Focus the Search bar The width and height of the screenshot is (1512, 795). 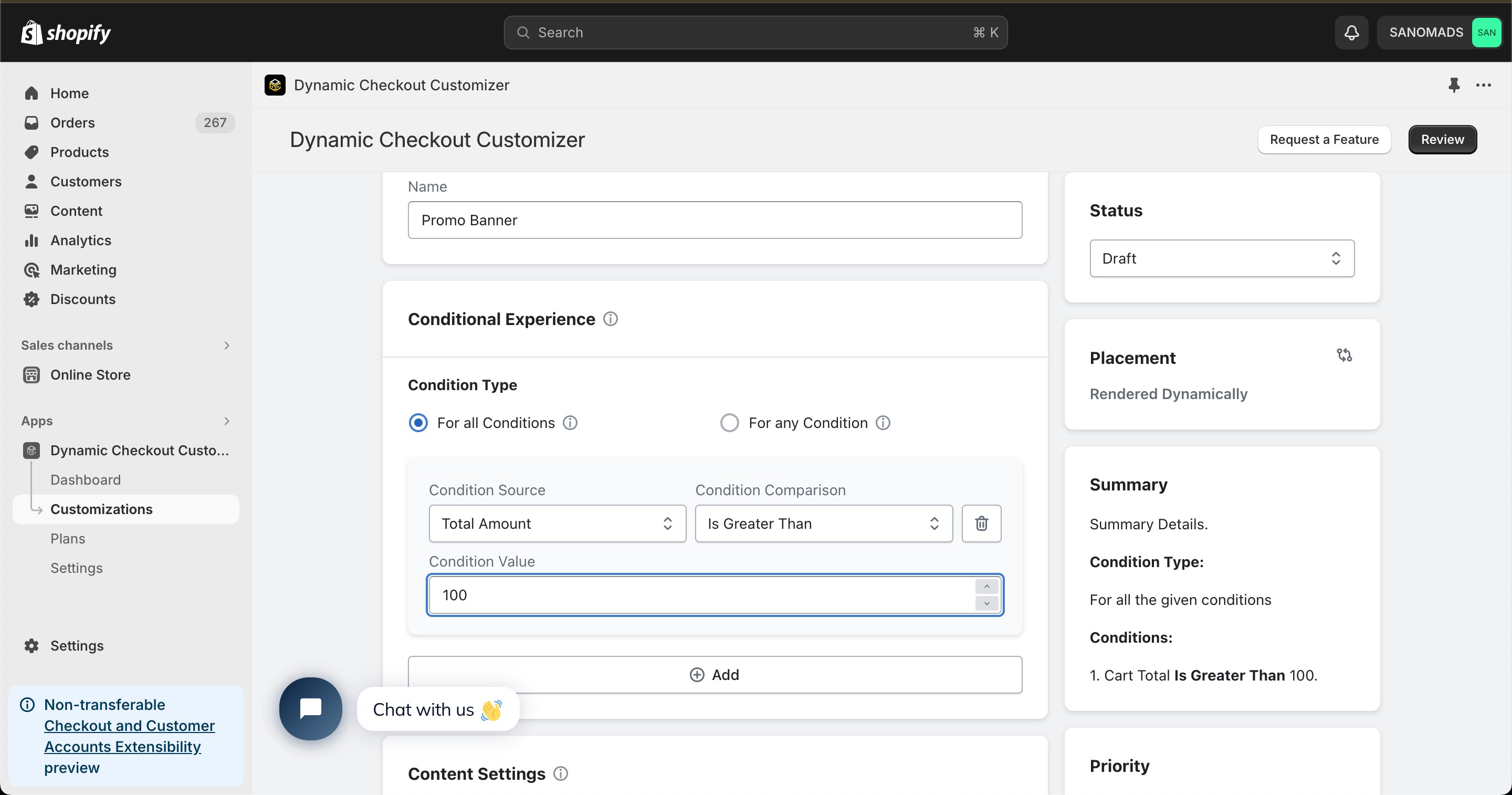755,32
